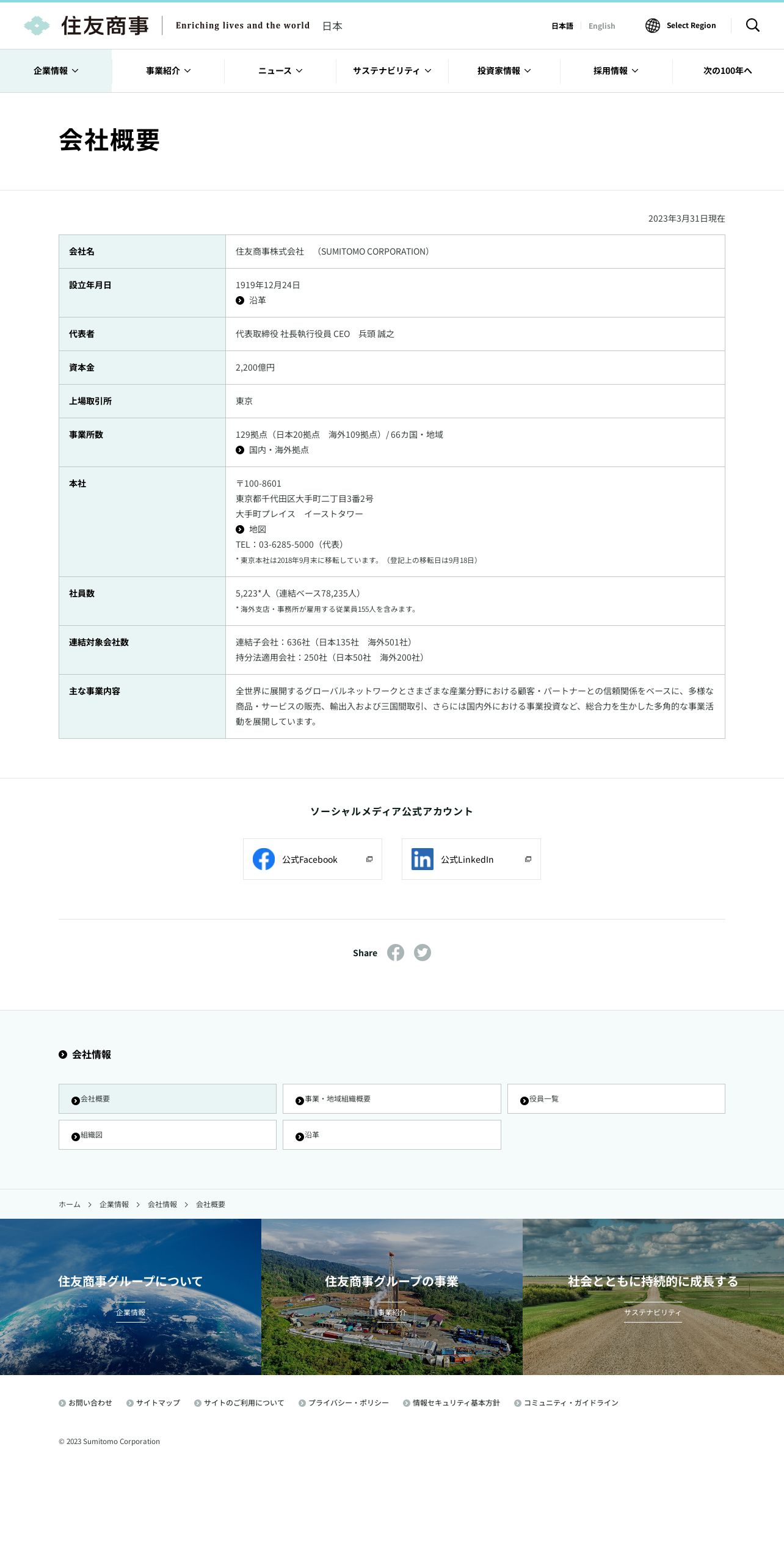The image size is (784, 1568).
Task: Open the search magnifier icon
Action: click(x=753, y=25)
